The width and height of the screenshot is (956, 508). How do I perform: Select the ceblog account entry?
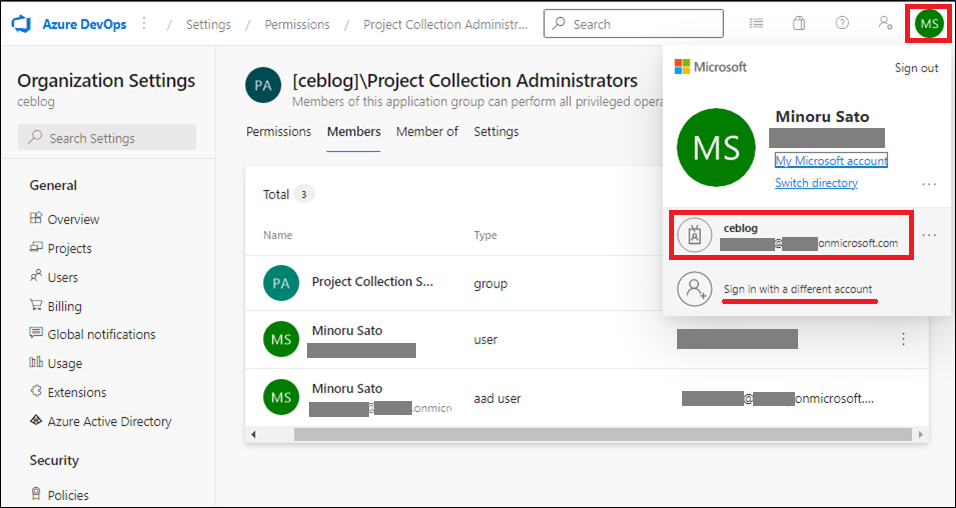pos(791,235)
